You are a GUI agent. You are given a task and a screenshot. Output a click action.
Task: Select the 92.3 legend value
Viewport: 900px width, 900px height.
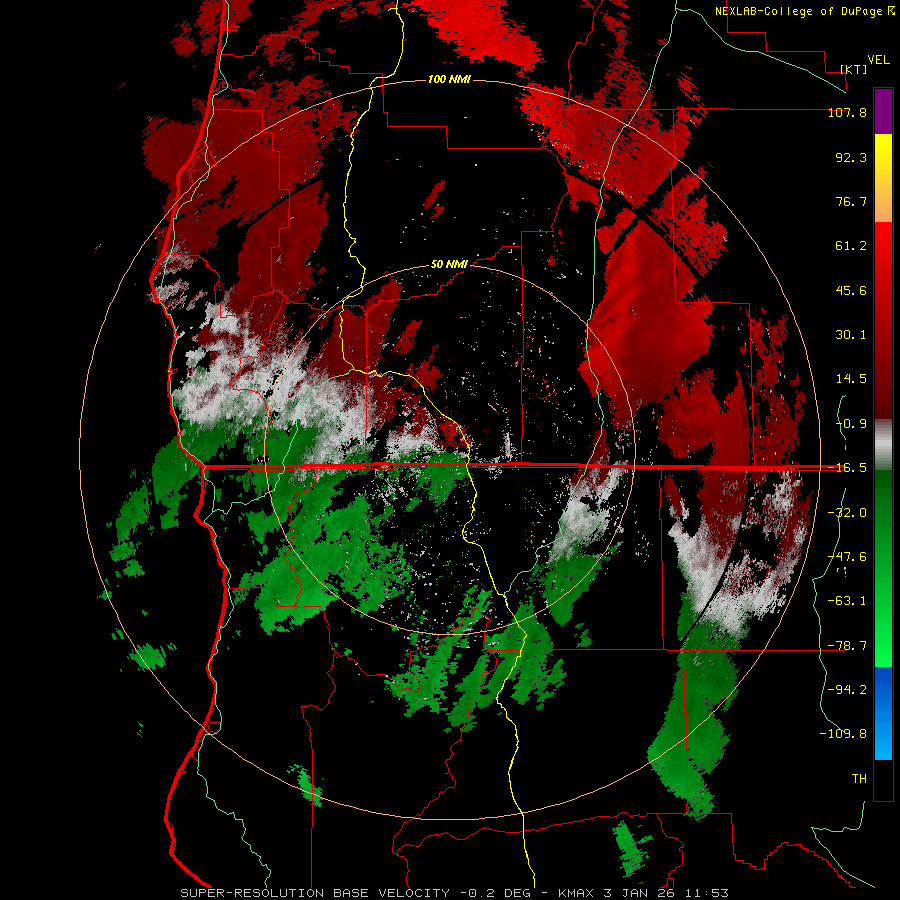[851, 157]
